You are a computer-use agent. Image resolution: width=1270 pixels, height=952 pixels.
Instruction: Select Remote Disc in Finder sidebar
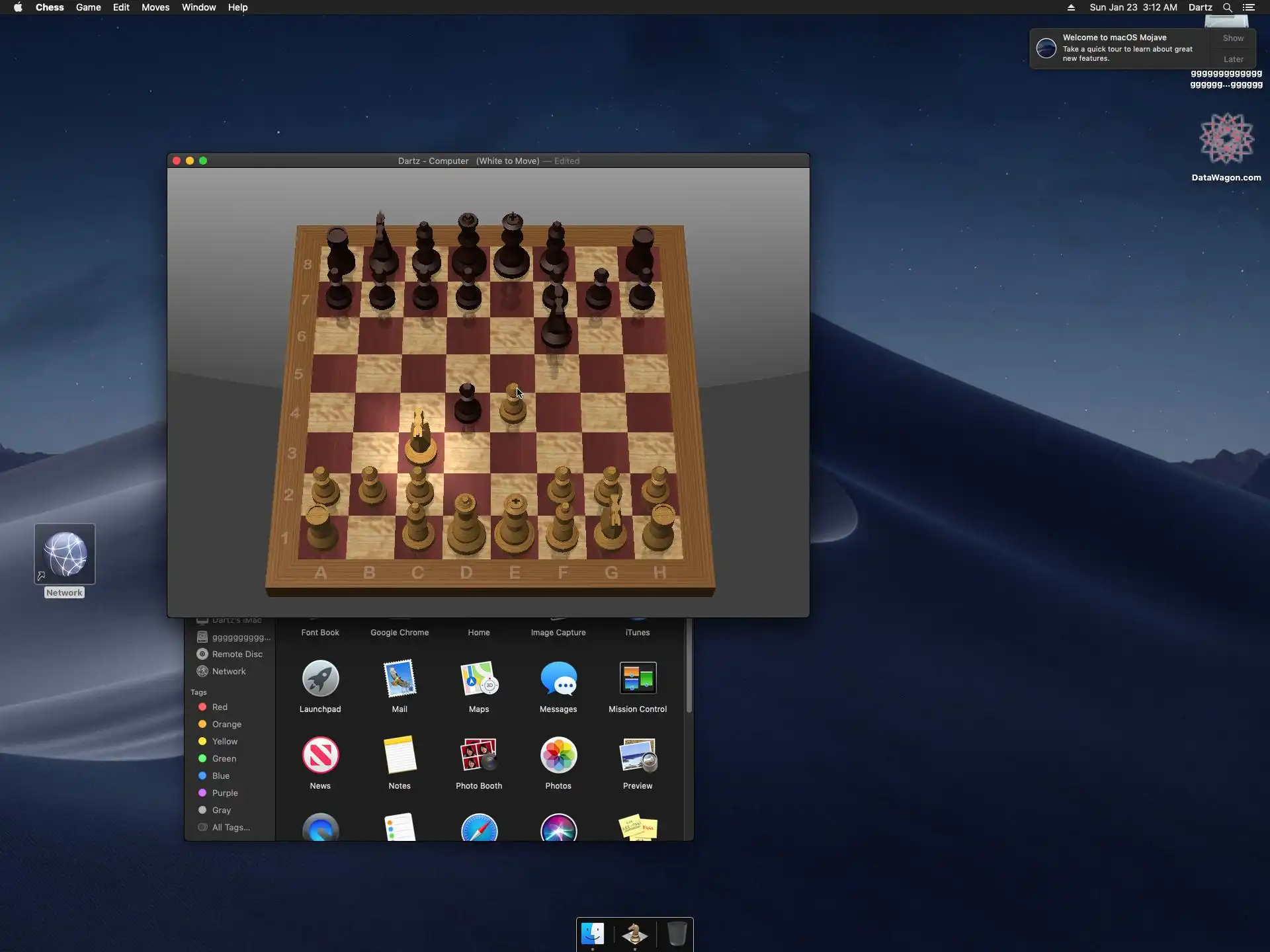coord(237,654)
